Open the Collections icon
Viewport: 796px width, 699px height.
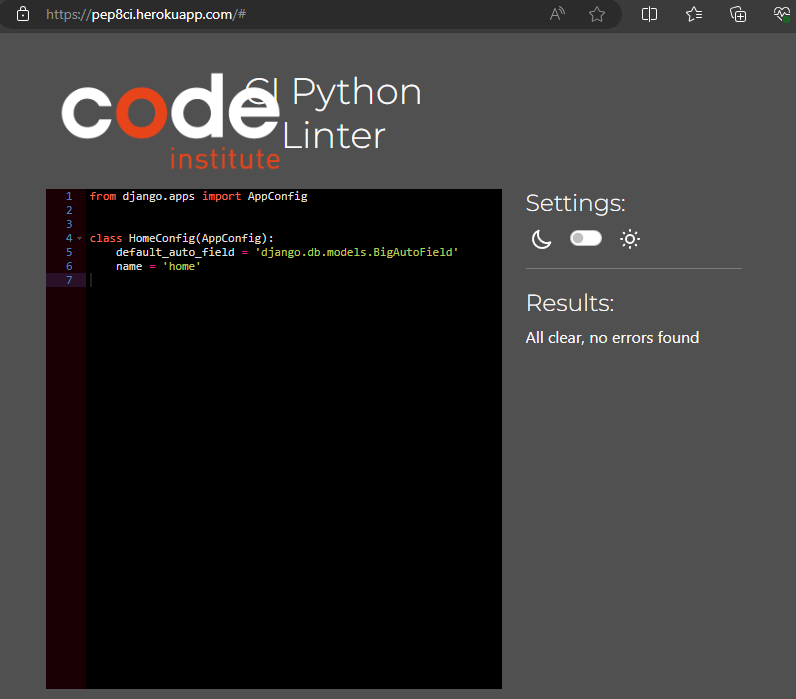[738, 14]
